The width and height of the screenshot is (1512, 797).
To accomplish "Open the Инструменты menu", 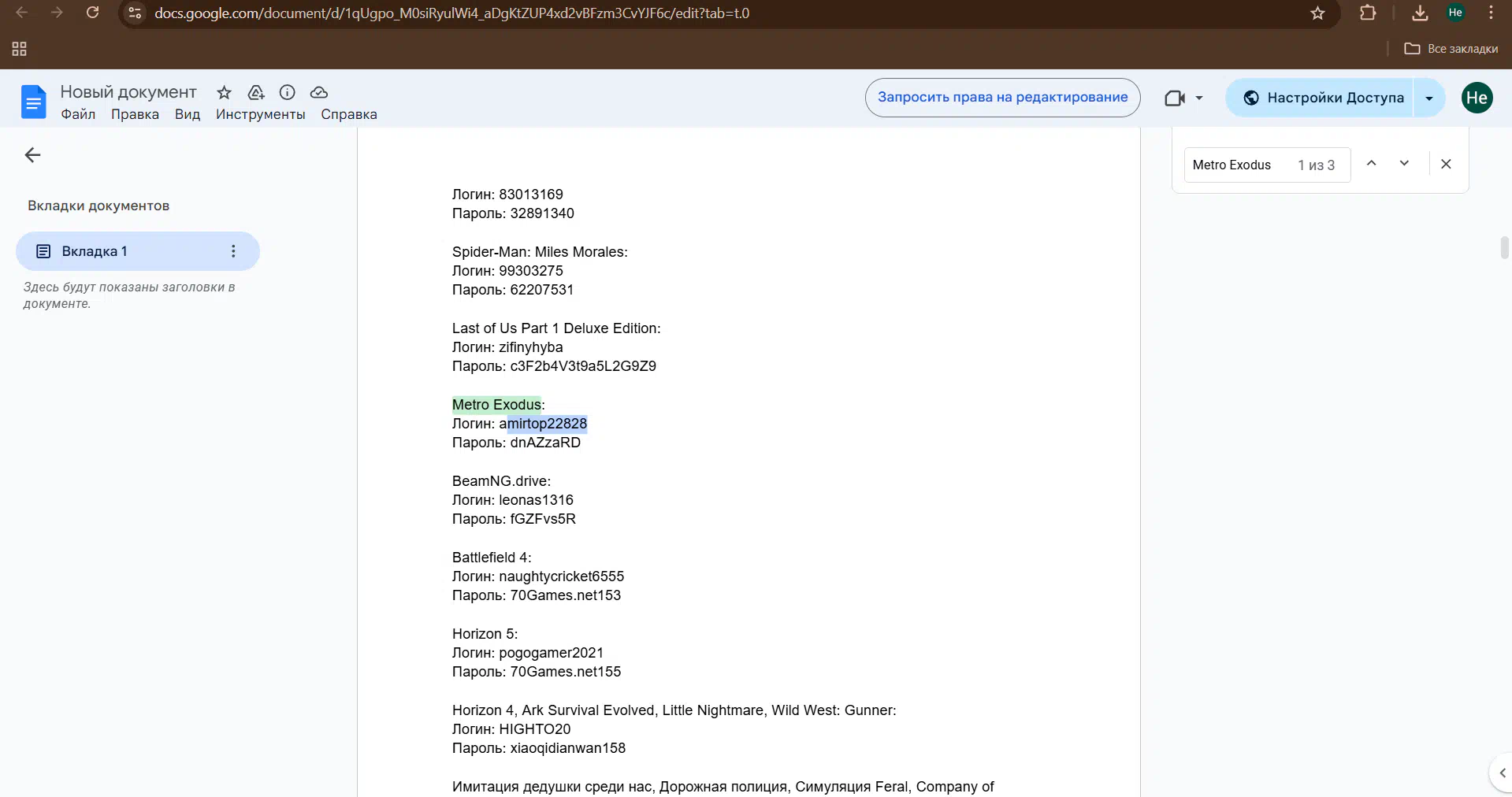I will [261, 114].
